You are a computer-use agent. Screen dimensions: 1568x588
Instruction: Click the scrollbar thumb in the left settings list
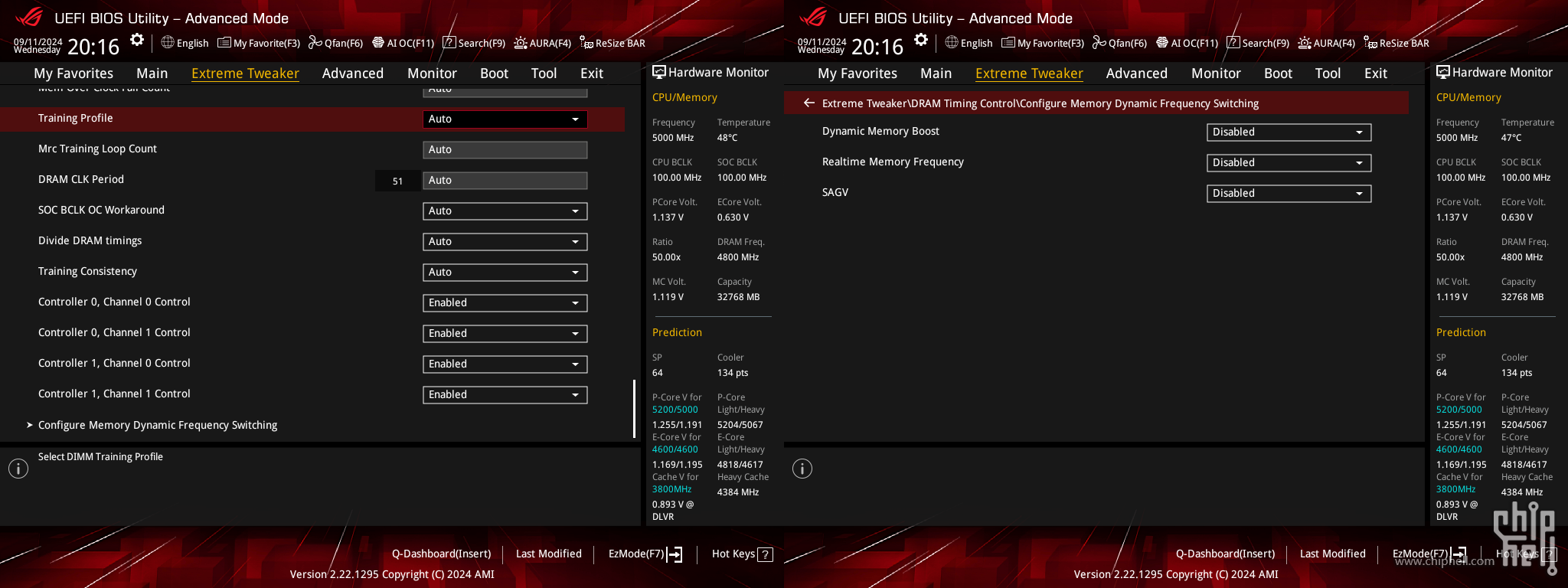634,409
